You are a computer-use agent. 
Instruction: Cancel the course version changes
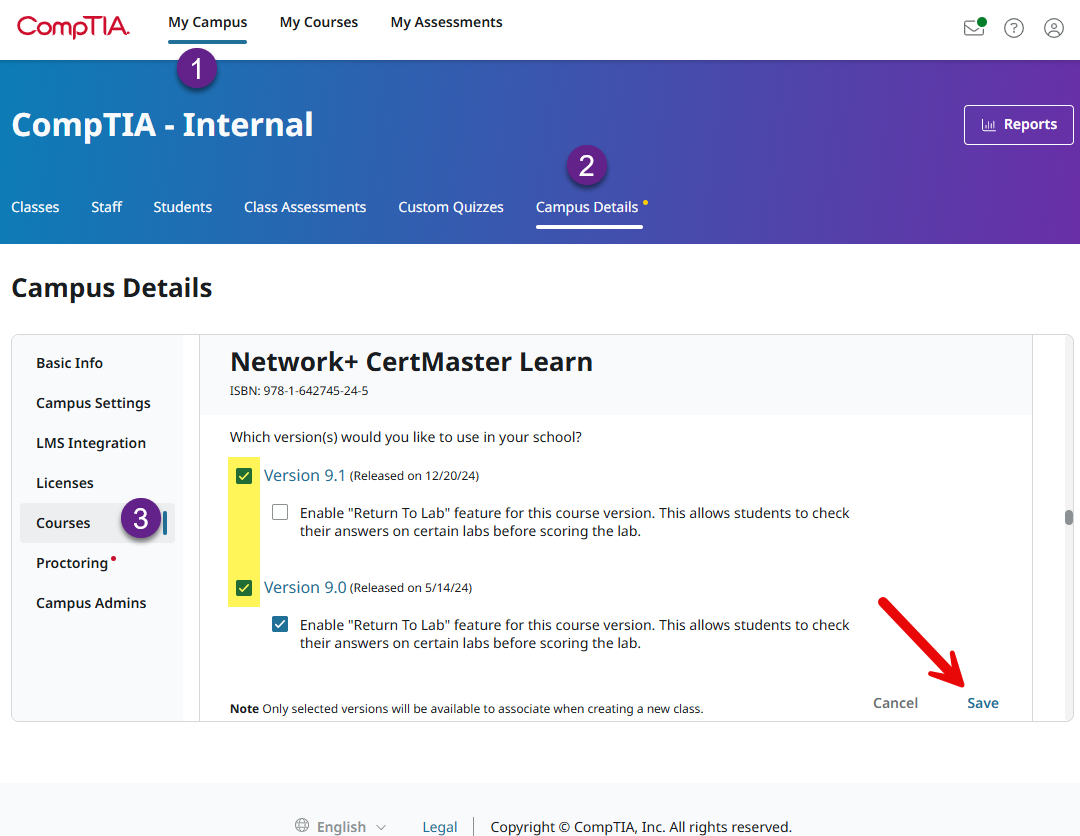coord(895,703)
